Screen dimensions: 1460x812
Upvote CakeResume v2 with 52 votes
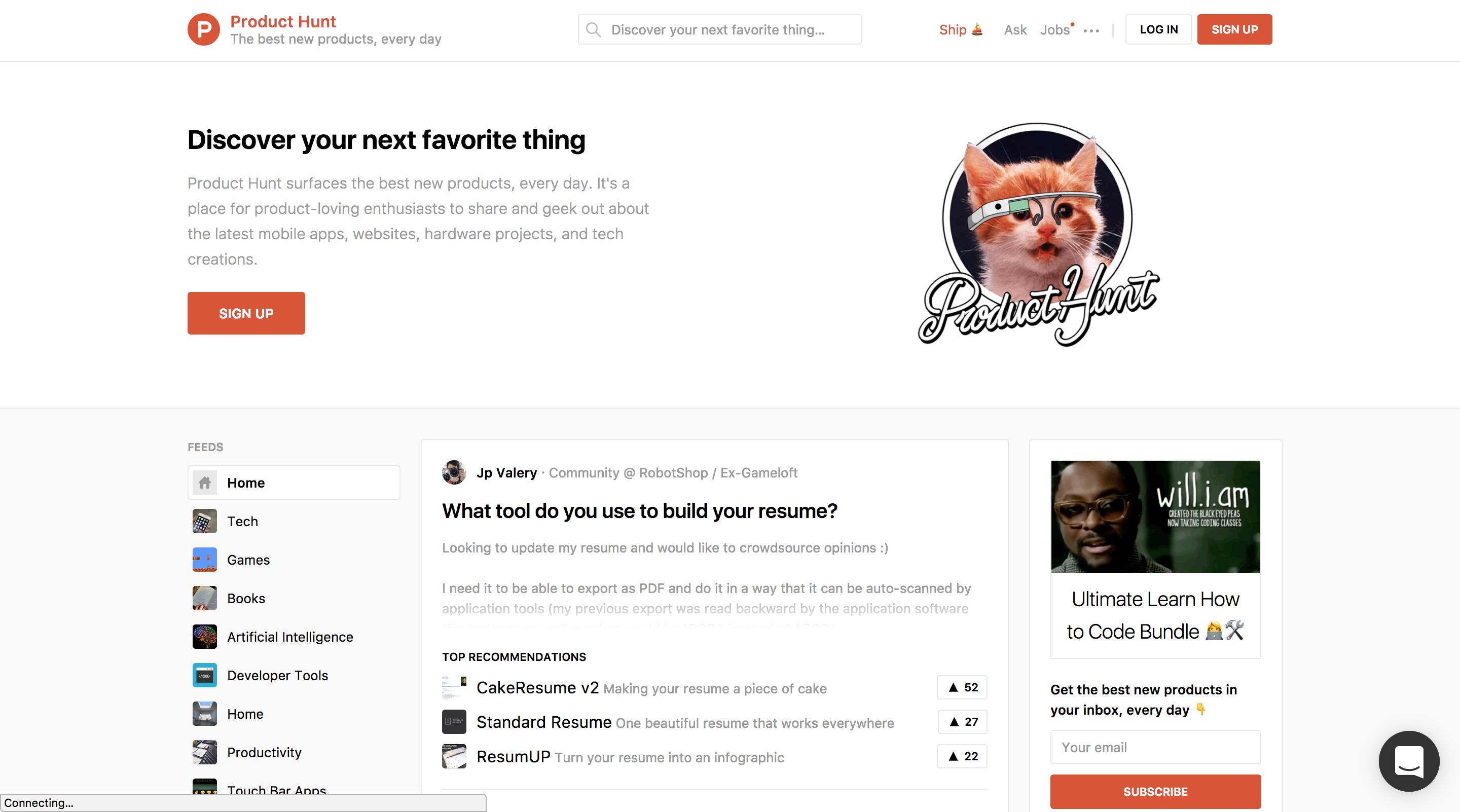coord(962,687)
